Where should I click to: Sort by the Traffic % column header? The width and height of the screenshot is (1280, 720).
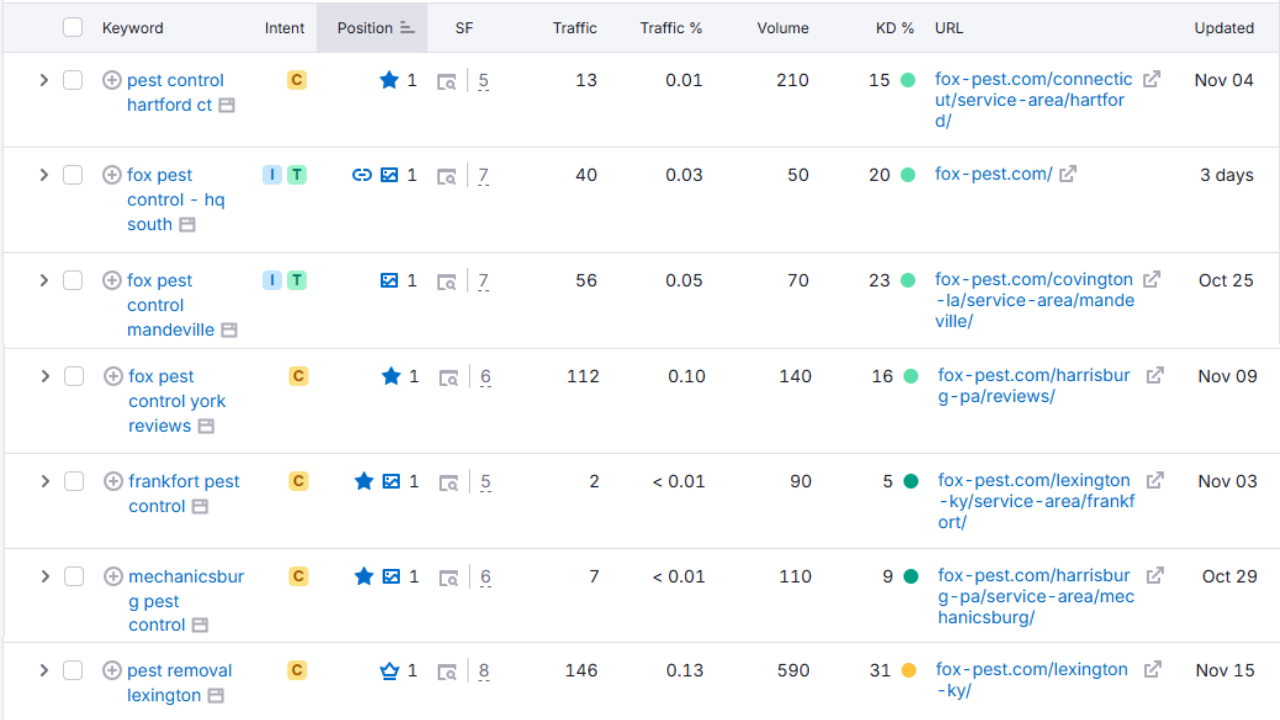coord(671,28)
